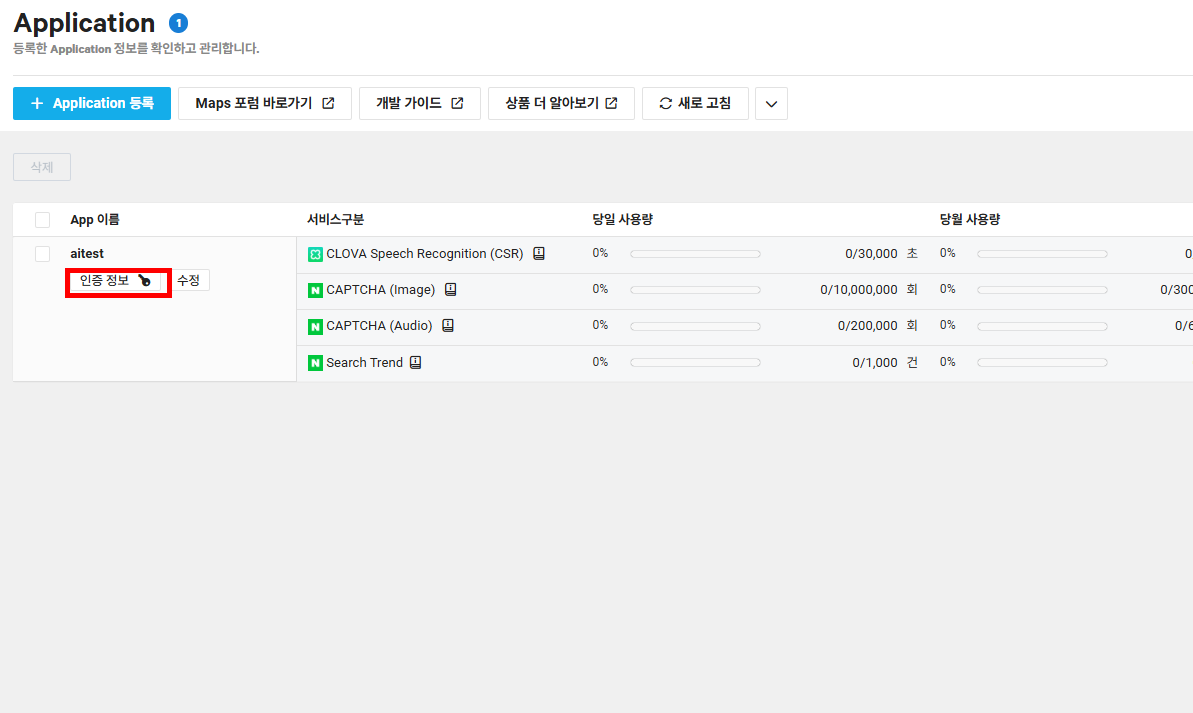Click the 당일 사용량 column header
Image resolution: width=1193 pixels, height=713 pixels.
point(622,220)
